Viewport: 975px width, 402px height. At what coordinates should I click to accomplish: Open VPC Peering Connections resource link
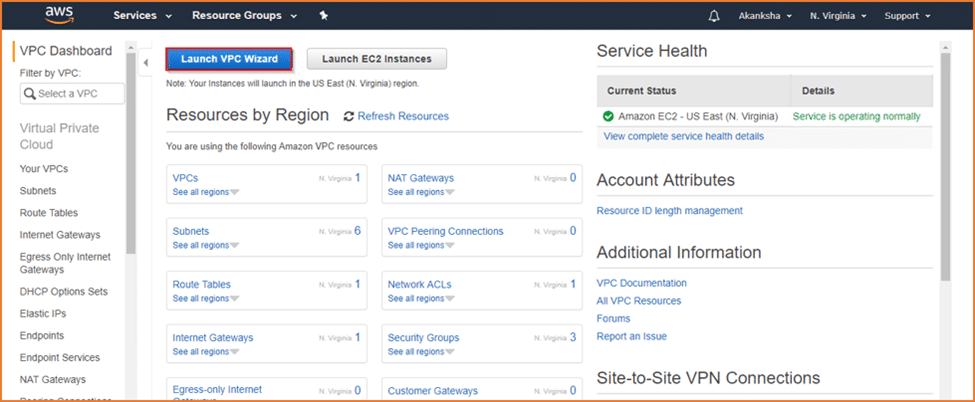[446, 231]
